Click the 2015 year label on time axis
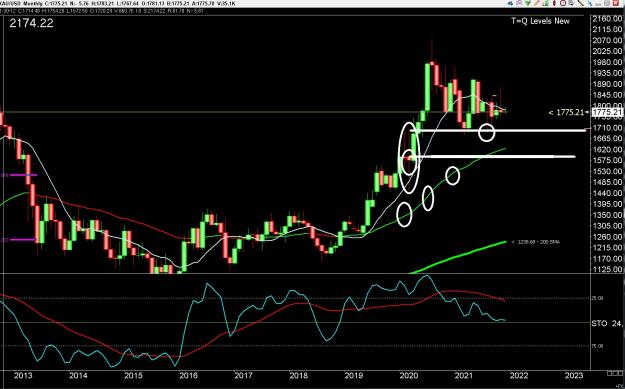The image size is (625, 389). (x=133, y=375)
